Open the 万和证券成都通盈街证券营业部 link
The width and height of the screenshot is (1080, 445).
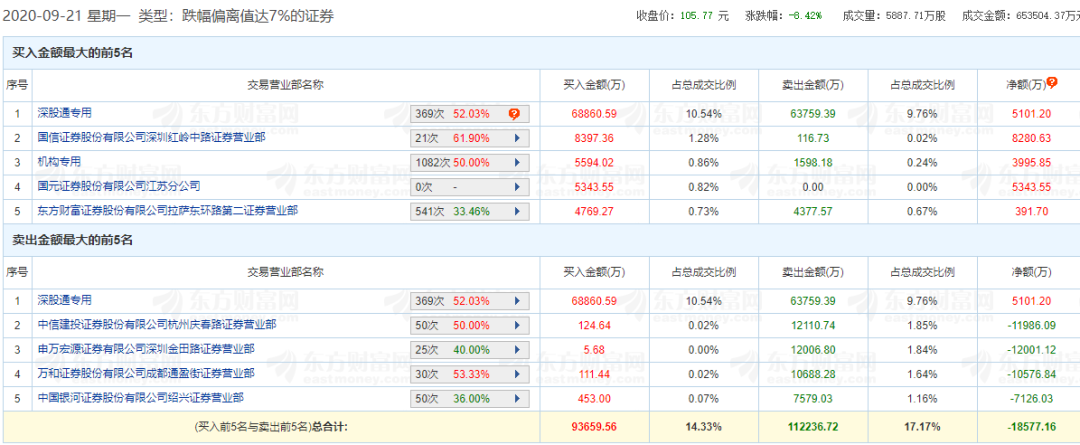click(x=145, y=373)
